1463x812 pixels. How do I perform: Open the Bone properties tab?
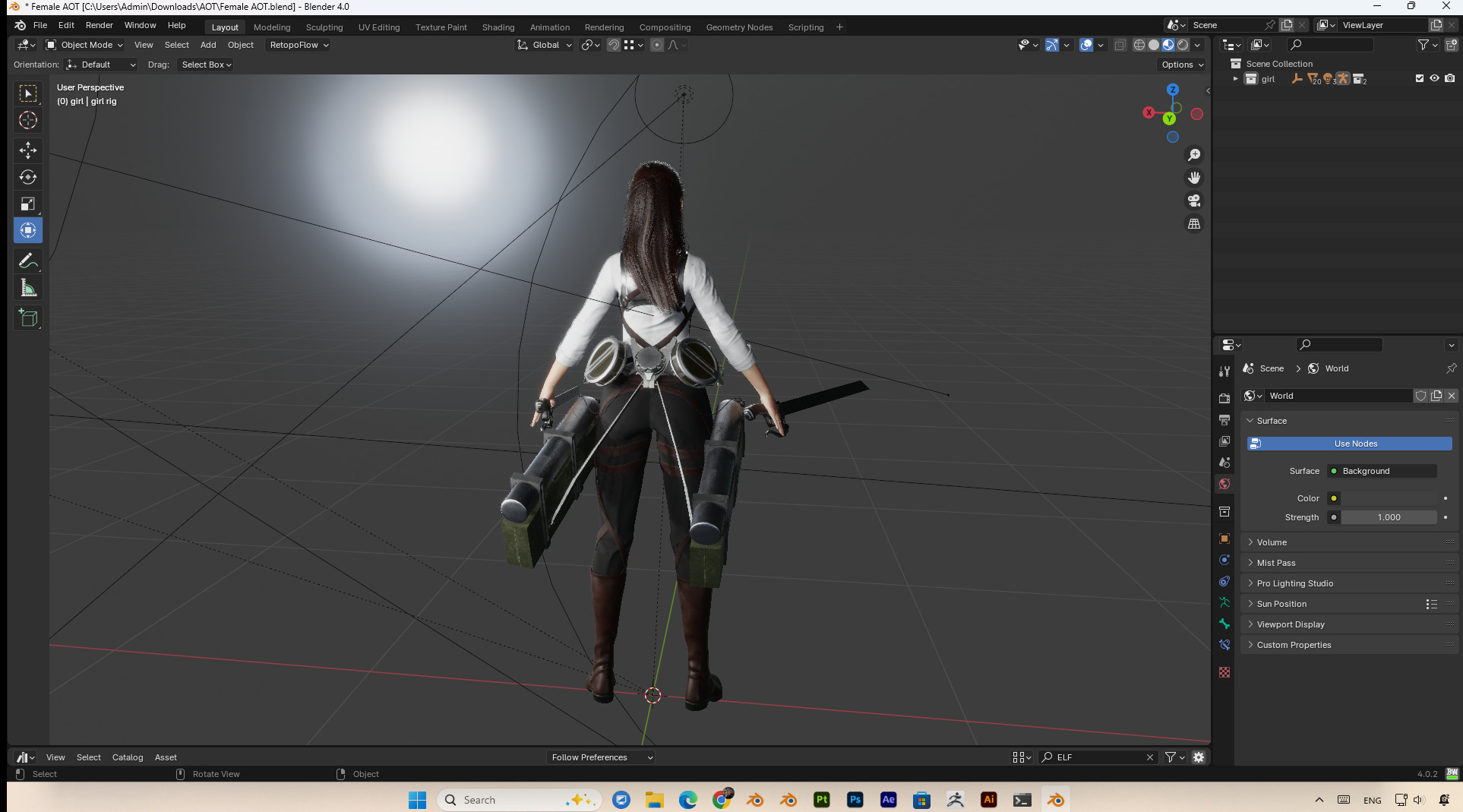click(x=1224, y=624)
